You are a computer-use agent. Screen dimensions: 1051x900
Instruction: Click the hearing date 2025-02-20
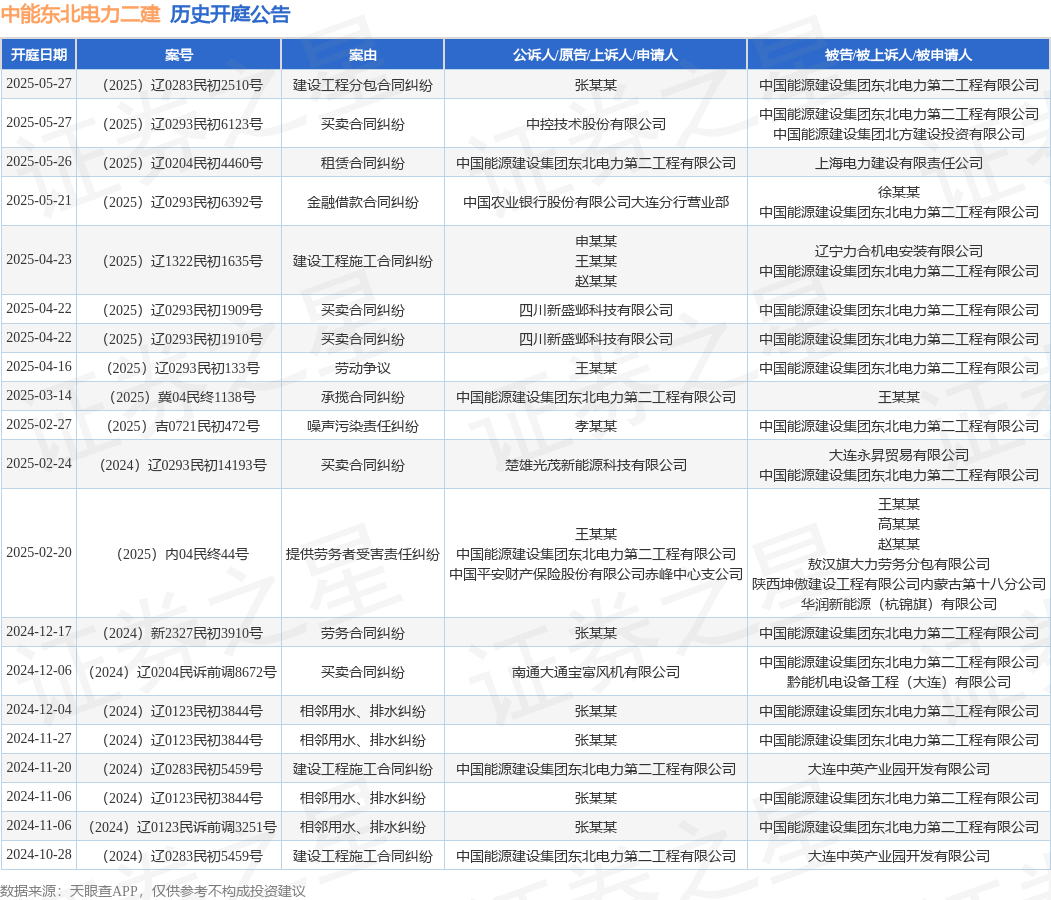coord(39,552)
